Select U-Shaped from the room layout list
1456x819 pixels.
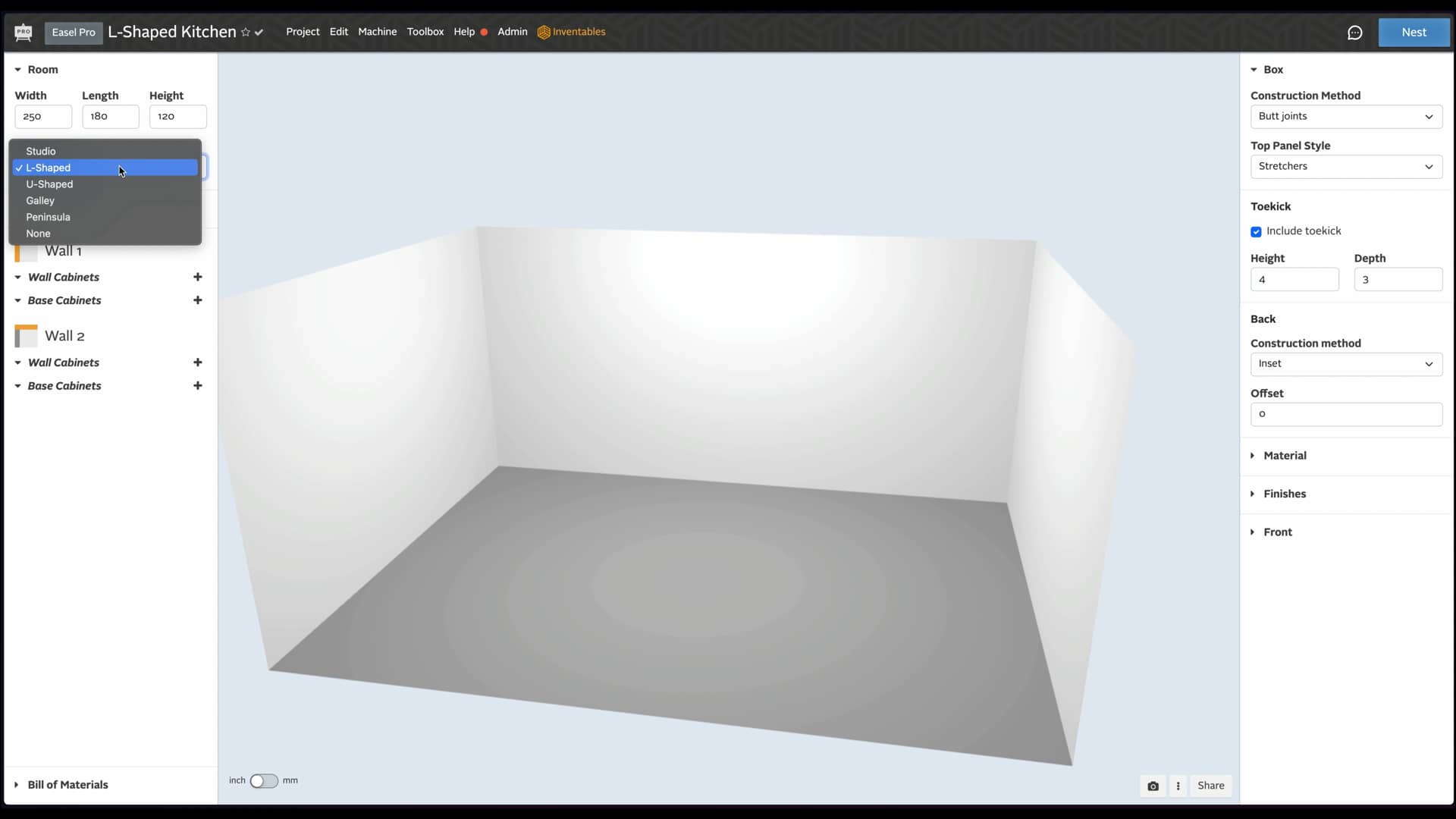(x=50, y=184)
